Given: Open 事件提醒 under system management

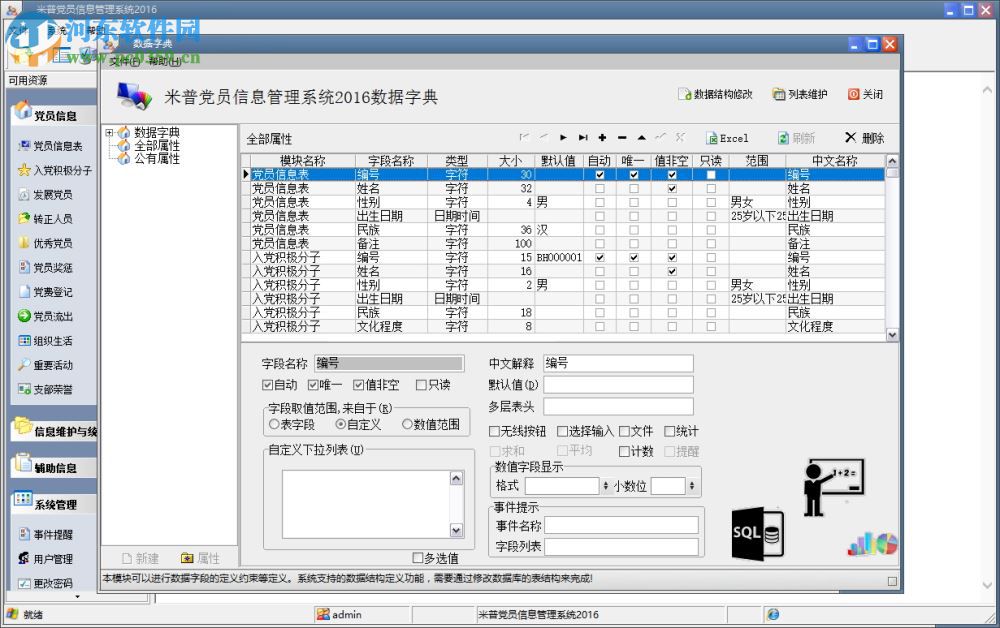Looking at the screenshot, I should [x=45, y=535].
